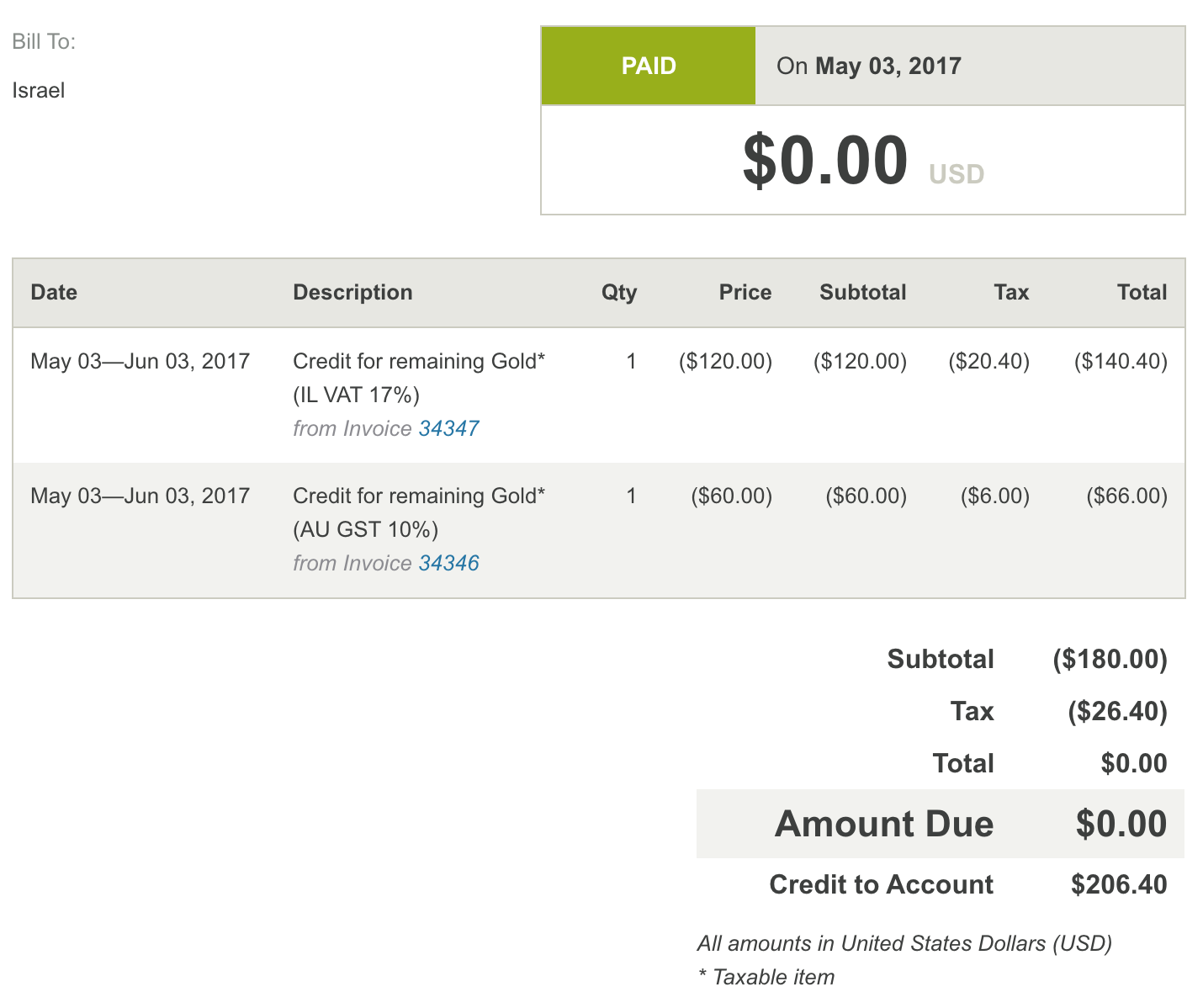Click 'All amounts in United States Dollars (USD)' note
Screen dimensions: 1203x1008
905,943
